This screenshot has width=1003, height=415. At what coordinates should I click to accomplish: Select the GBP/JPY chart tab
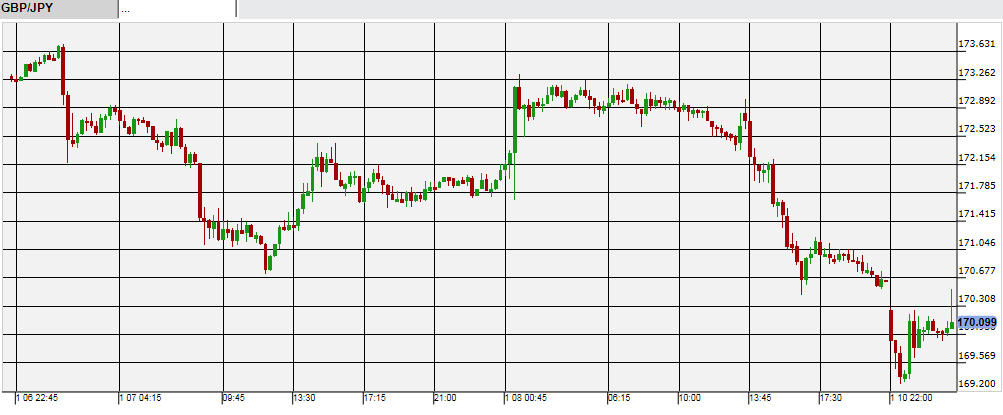tap(57, 9)
